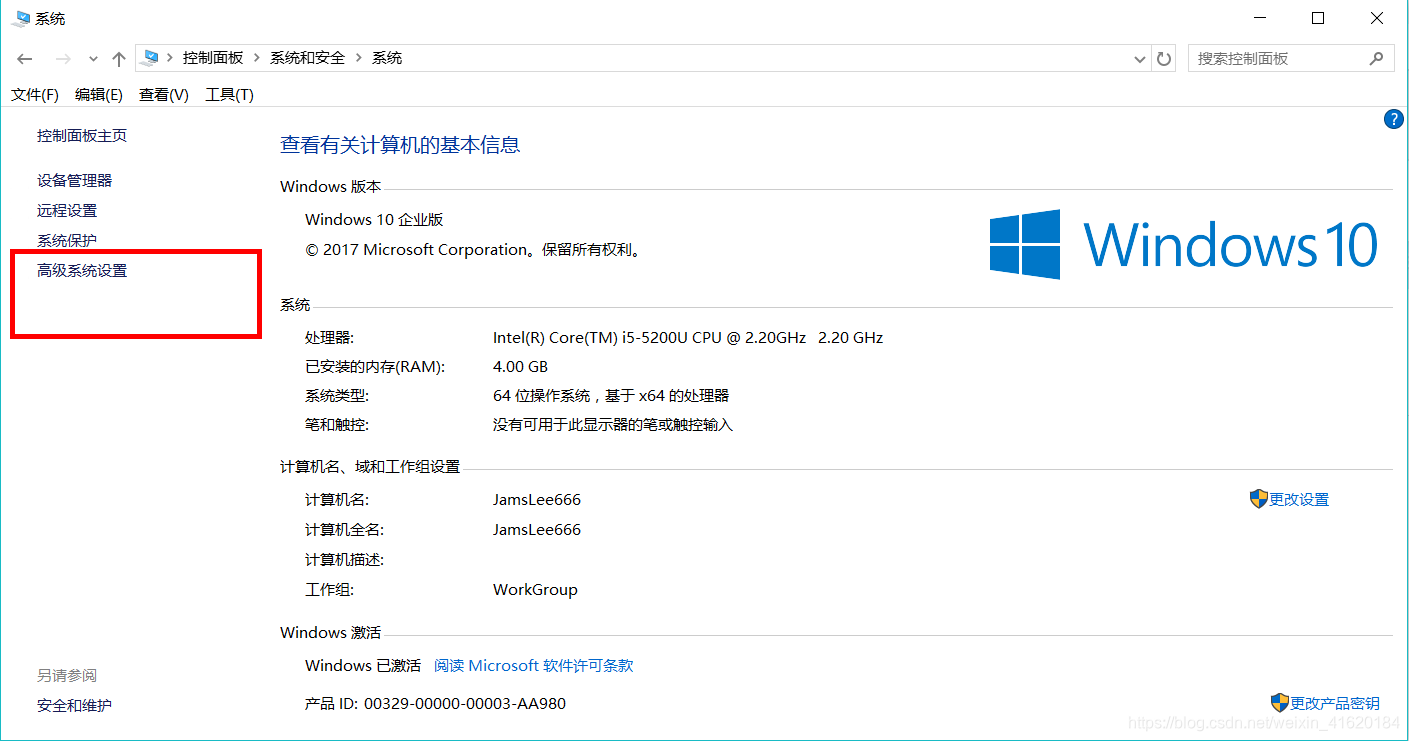Open address bar history dropdown
This screenshot has height=741, width=1409.
pos(1140,59)
